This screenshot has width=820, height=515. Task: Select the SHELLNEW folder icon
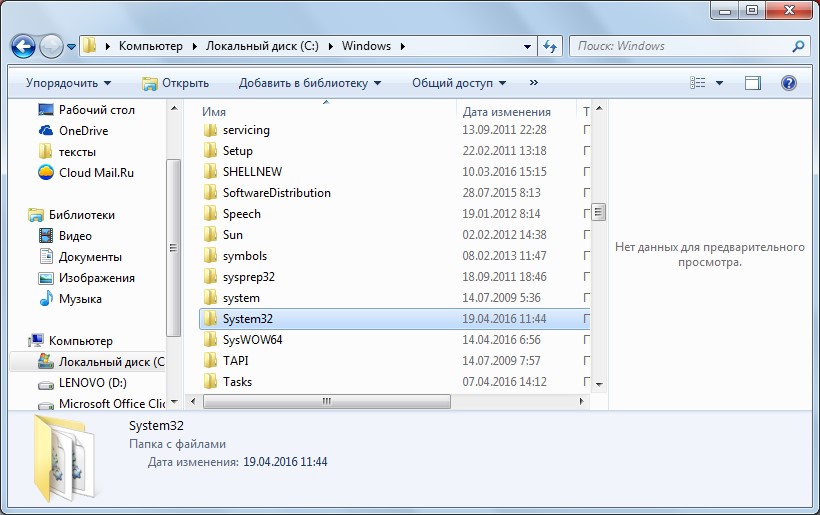pyautogui.click(x=210, y=171)
